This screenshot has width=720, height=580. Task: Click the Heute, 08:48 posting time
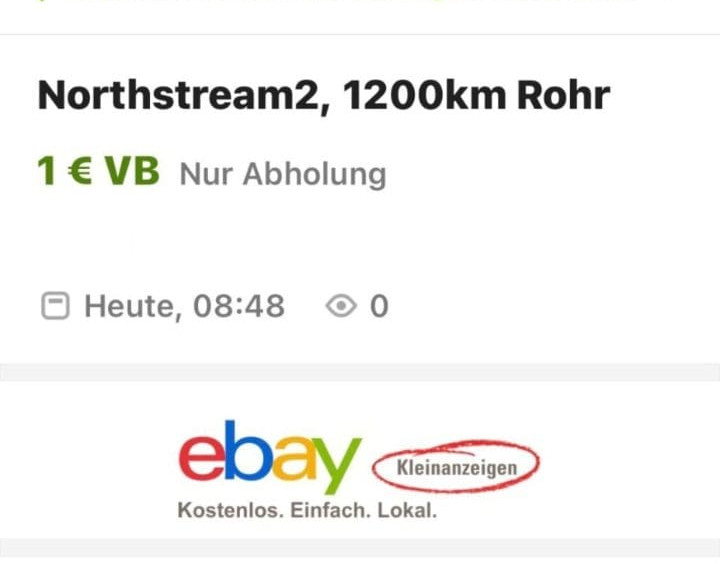[184, 306]
